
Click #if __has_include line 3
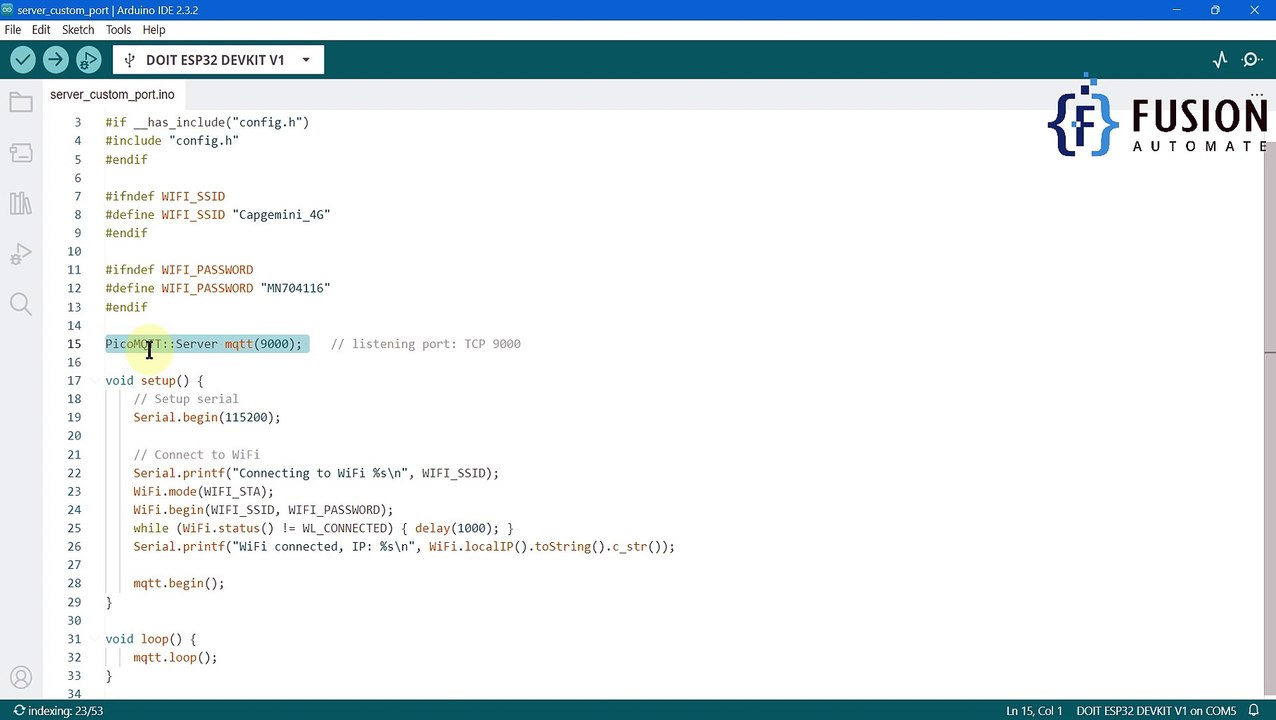207,123
